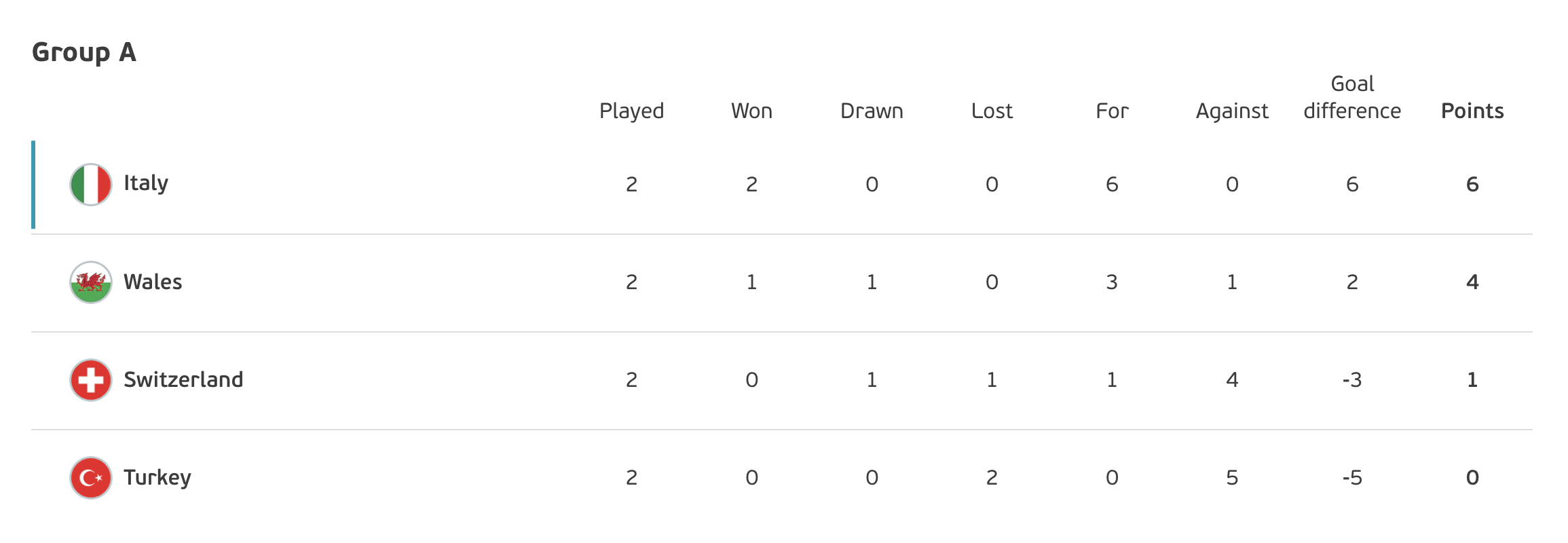Image resolution: width=1568 pixels, height=543 pixels.
Task: Click the Group A heading
Action: tap(84, 52)
